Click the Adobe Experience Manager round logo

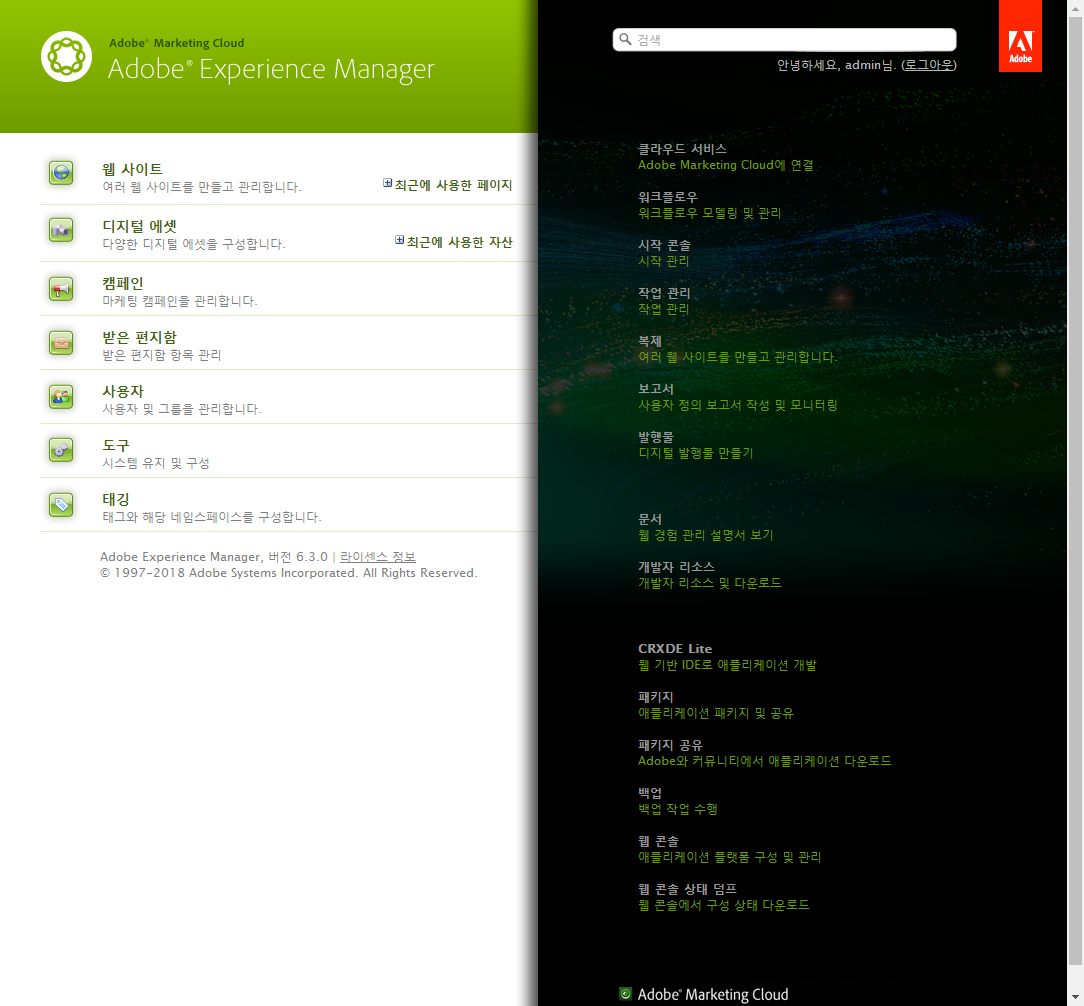pos(66,56)
